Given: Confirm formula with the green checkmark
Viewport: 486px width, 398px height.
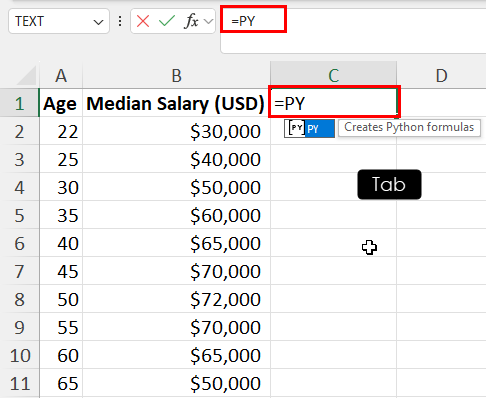Looking at the screenshot, I should 167,21.
